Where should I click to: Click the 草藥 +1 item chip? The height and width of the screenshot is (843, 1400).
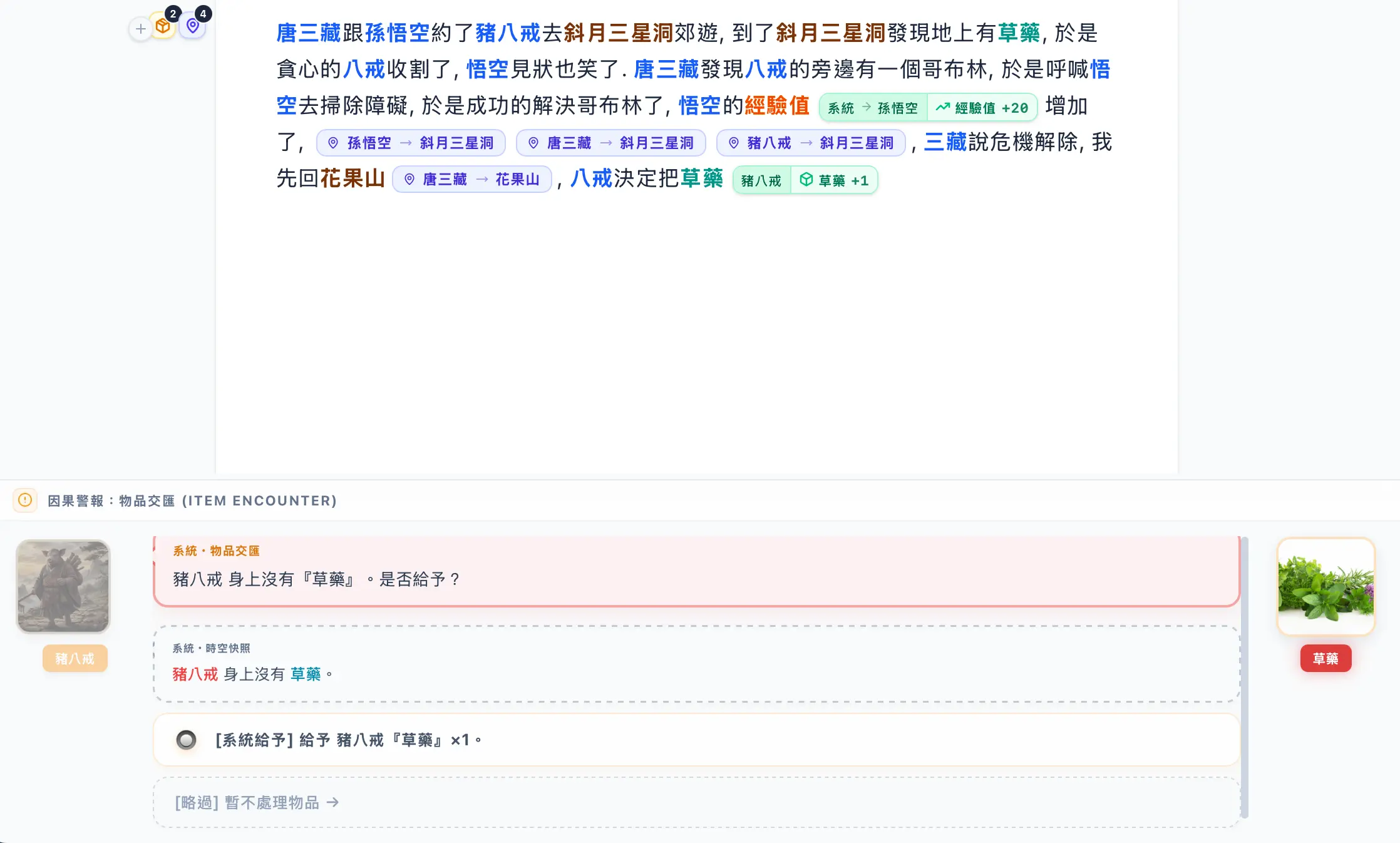coord(834,180)
